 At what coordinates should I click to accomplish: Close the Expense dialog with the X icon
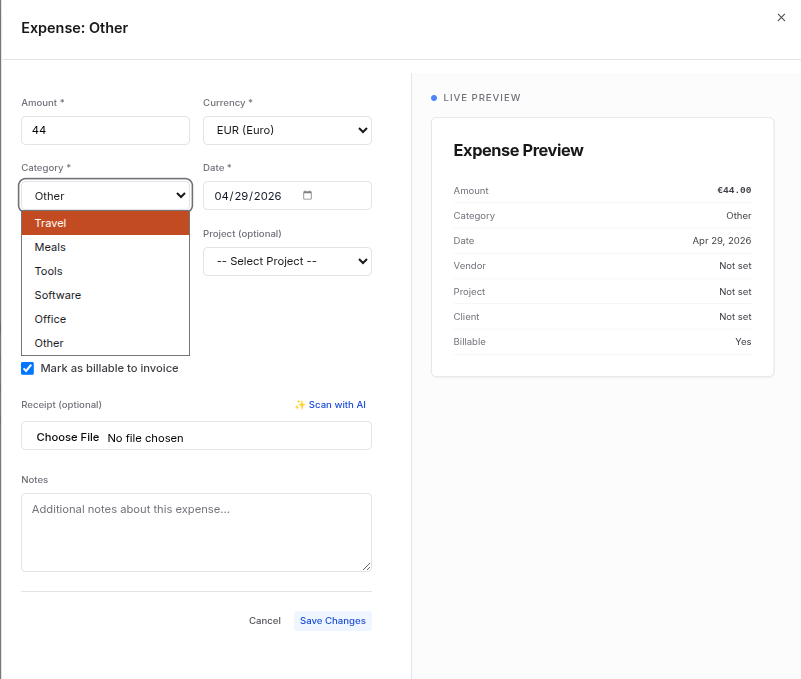[x=781, y=17]
